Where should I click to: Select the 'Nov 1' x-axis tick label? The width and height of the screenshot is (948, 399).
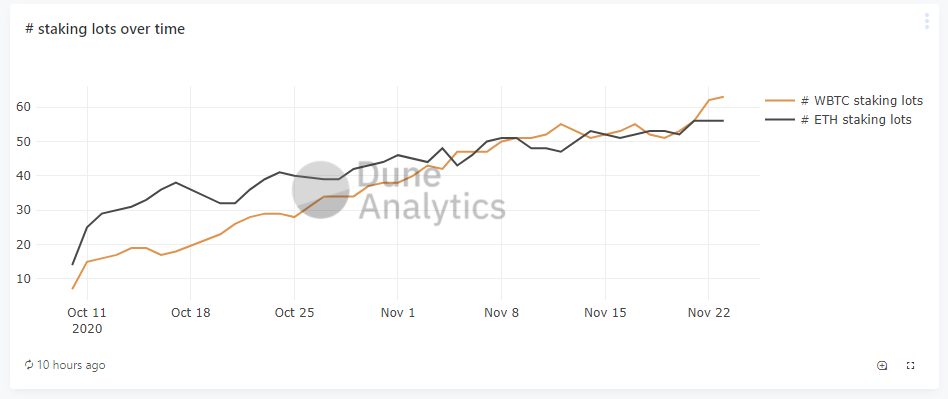point(398,313)
